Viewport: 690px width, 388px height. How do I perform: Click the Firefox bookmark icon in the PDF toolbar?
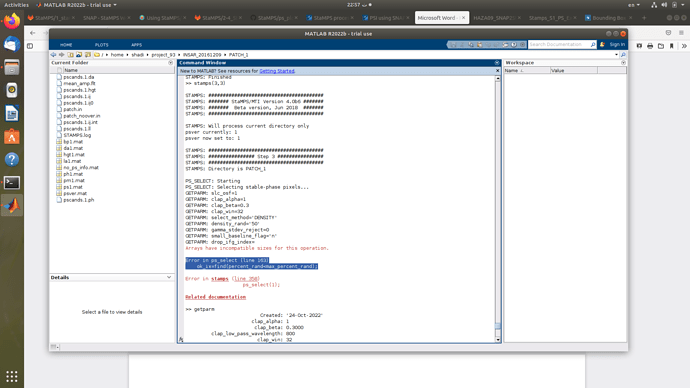tap(672, 46)
